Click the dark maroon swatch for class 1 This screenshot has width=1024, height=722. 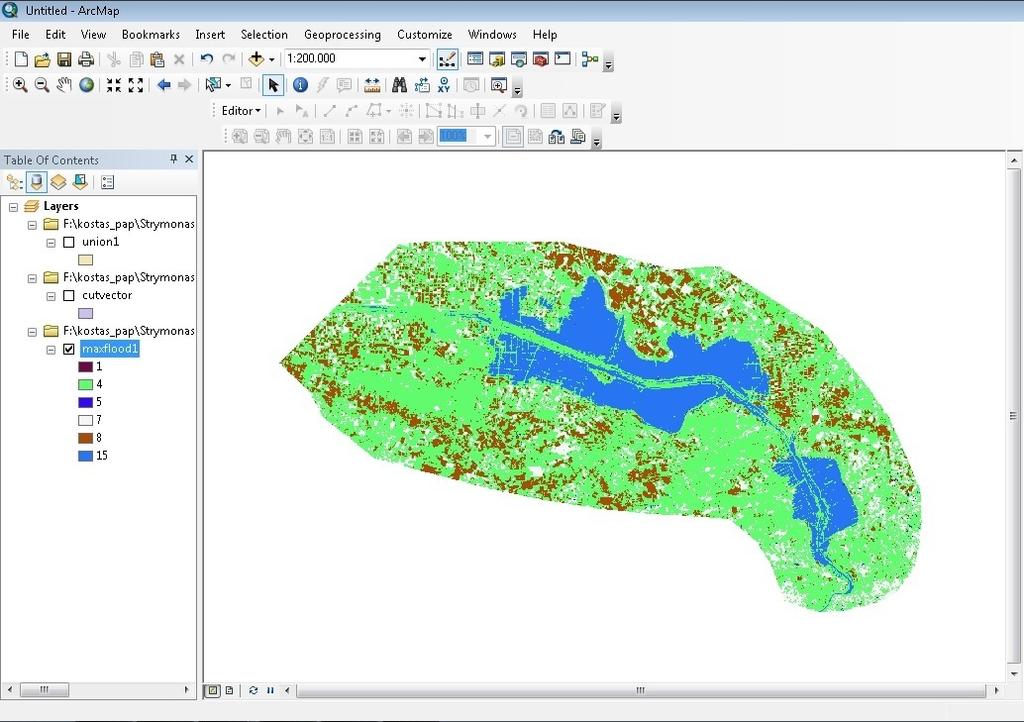86,367
